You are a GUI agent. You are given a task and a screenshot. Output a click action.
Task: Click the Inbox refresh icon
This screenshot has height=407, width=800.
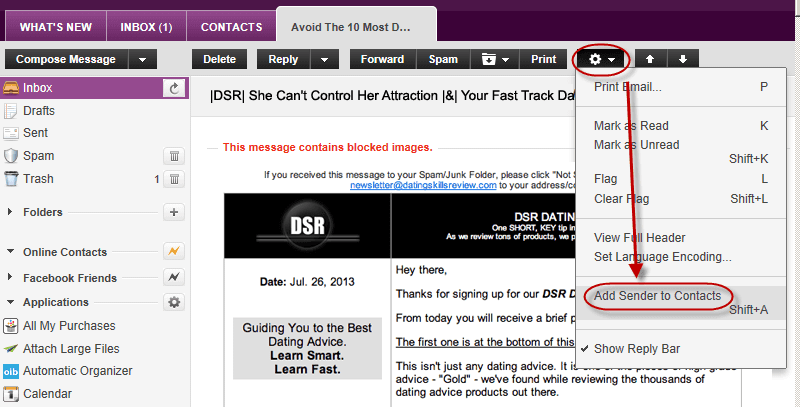pos(175,88)
